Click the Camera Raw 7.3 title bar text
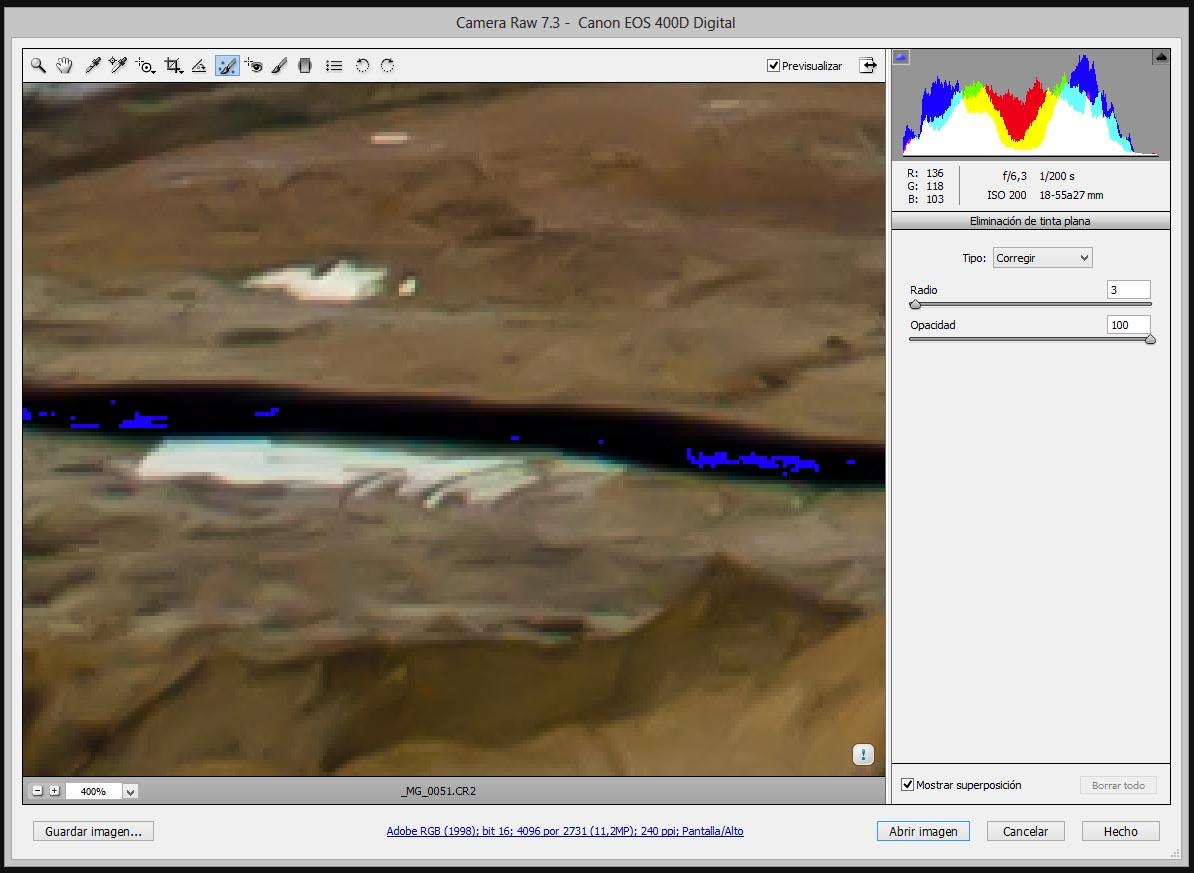 pos(595,23)
